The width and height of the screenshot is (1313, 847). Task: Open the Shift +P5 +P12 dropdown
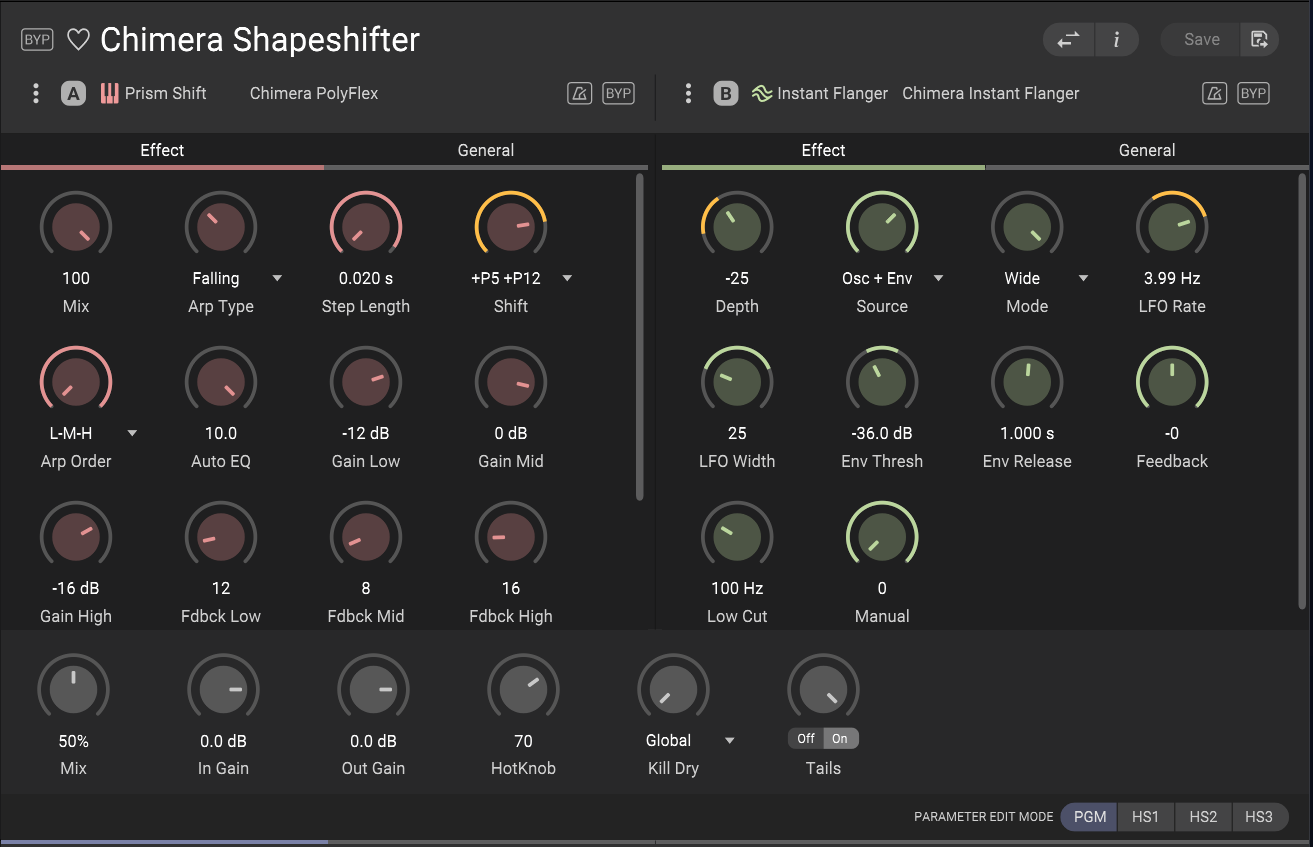pos(567,278)
